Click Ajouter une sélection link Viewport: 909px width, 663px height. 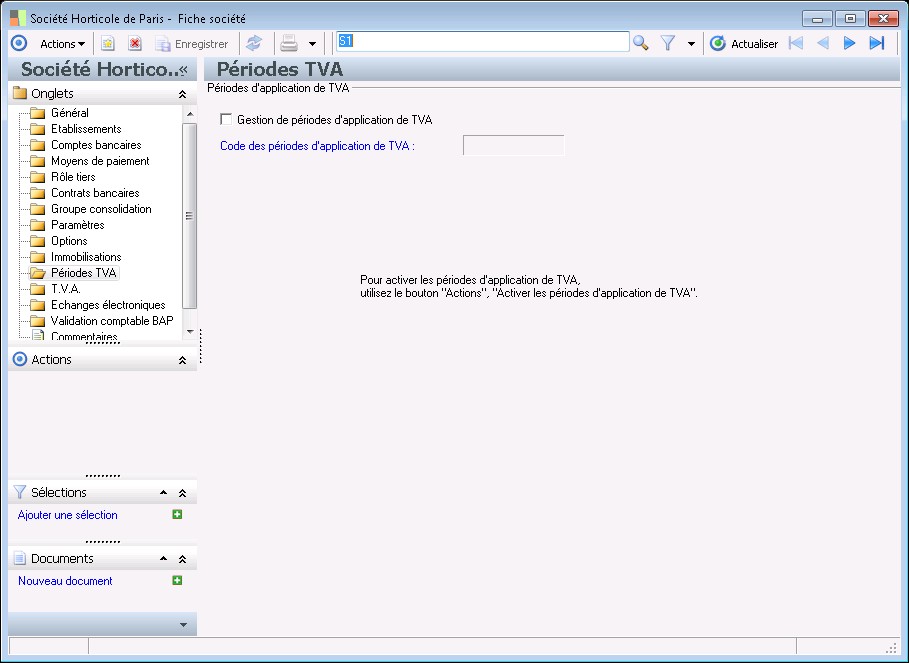tap(68, 515)
